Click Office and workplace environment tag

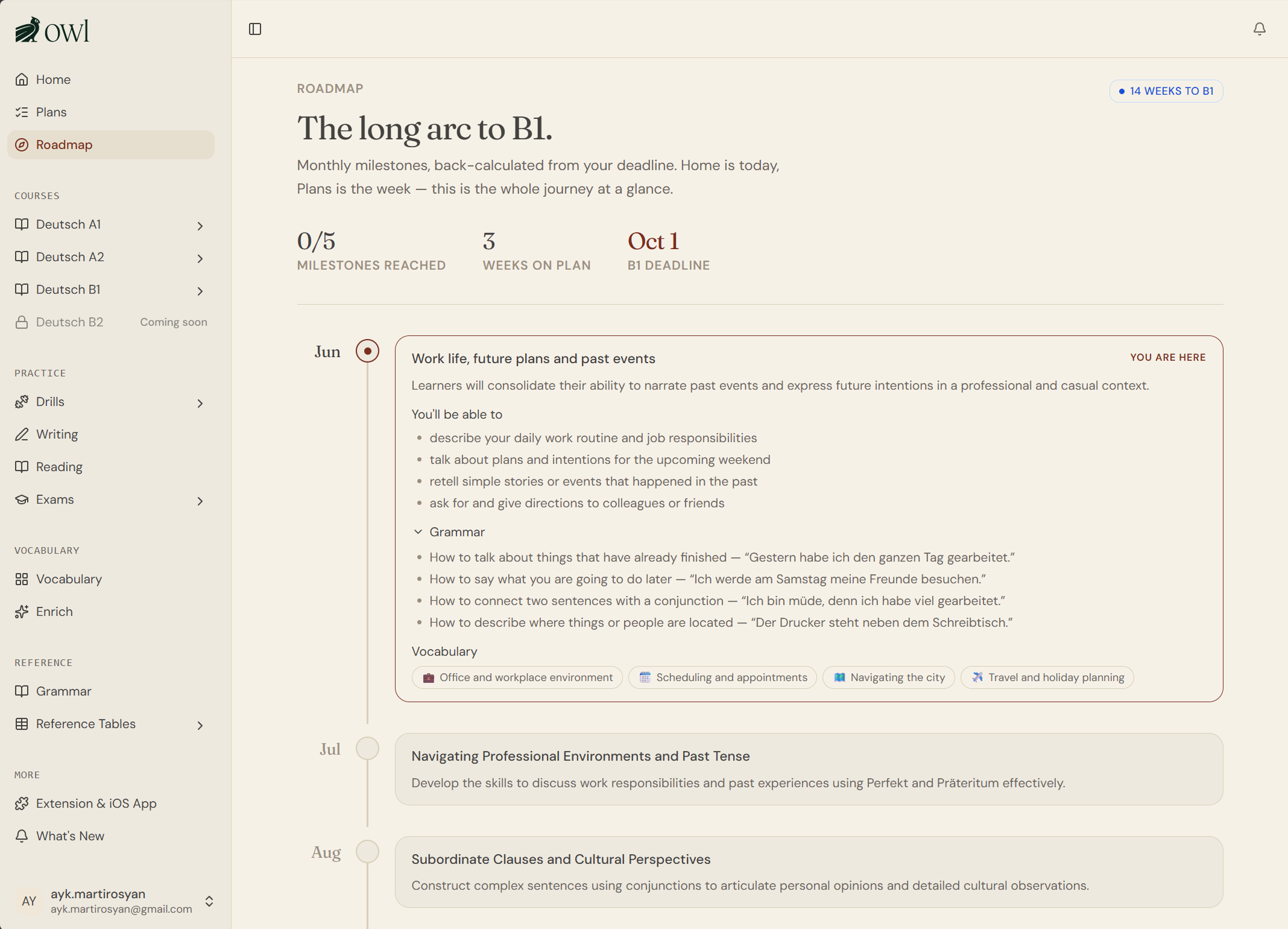pos(517,677)
